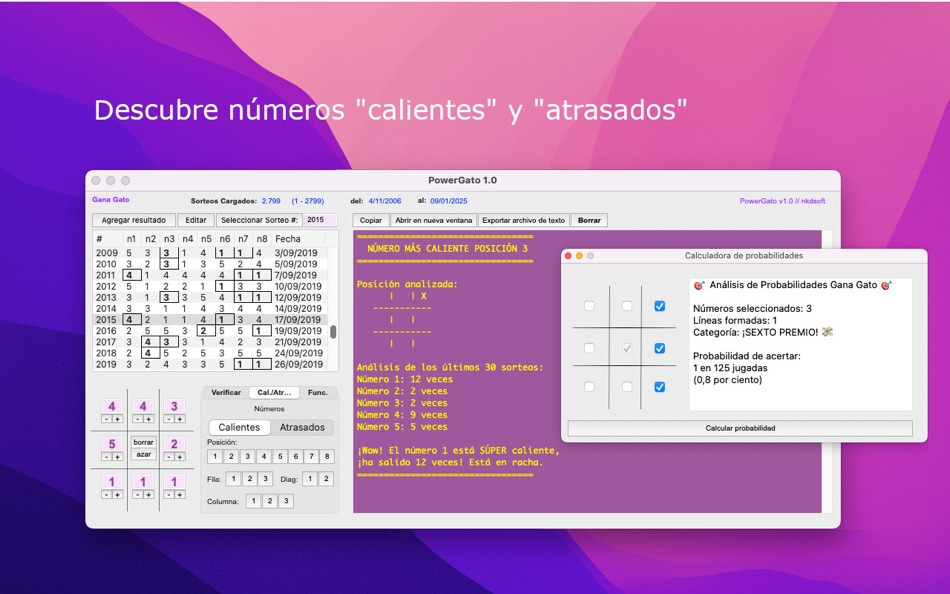Screen dimensions: 950x594
Task: Open the Editar dialog
Action: coord(195,219)
